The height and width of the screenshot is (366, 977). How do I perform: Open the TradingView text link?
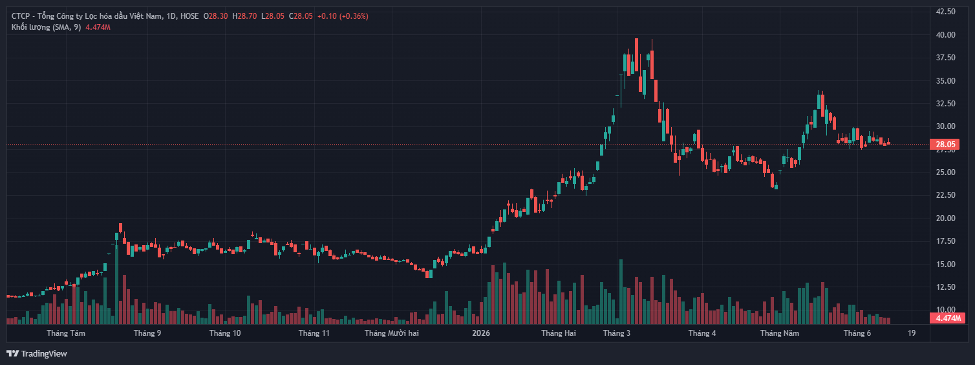point(44,354)
